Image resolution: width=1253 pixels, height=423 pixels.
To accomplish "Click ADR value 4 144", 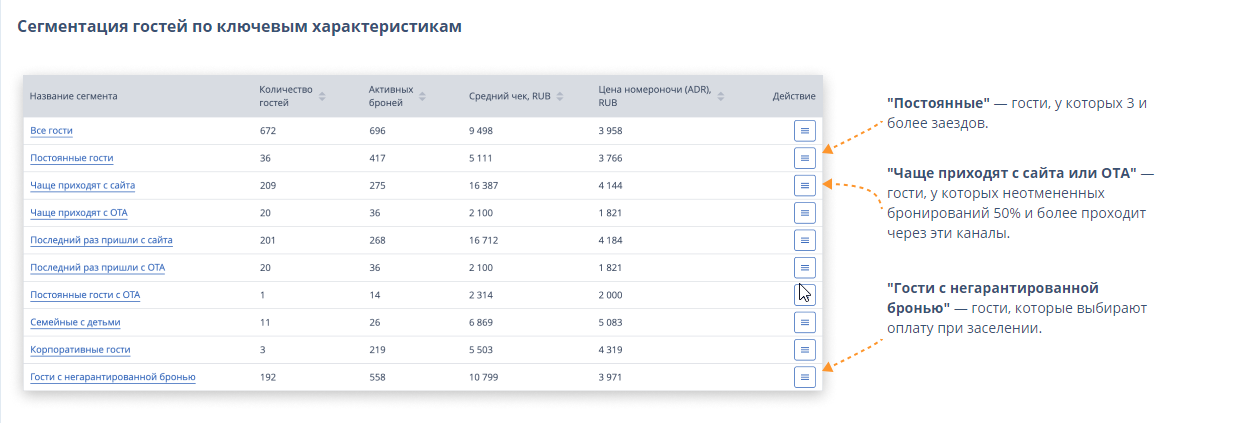I will click(611, 185).
